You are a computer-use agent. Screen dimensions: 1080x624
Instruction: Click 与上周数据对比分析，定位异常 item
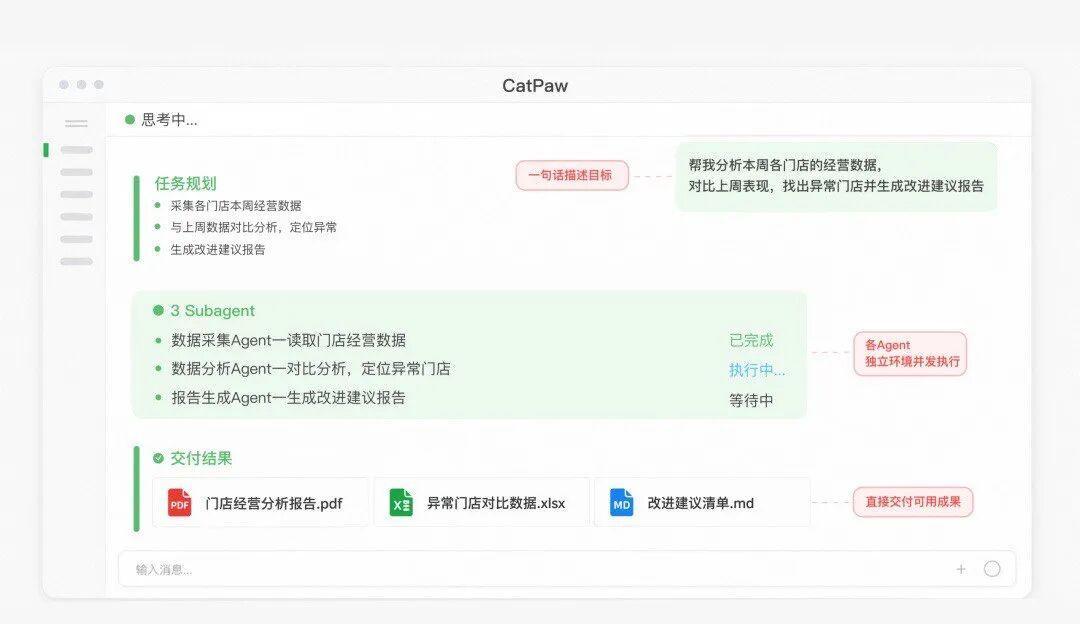pyautogui.click(x=253, y=227)
